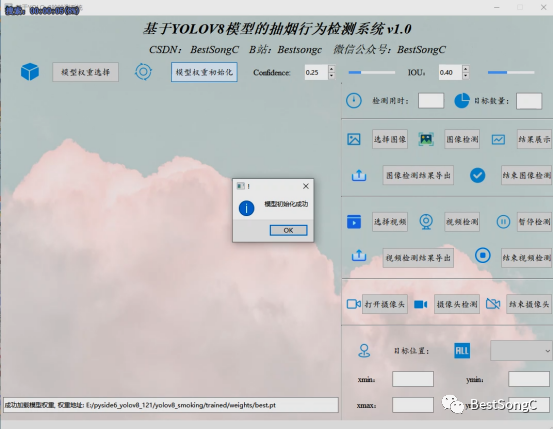Click the 模型权重初始化 button
The height and width of the screenshot is (430, 554).
(204, 72)
